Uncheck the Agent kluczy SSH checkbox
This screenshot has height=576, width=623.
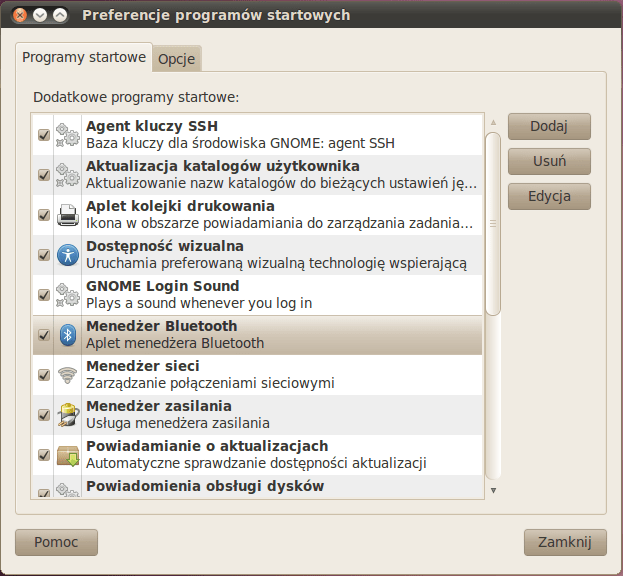pos(44,135)
